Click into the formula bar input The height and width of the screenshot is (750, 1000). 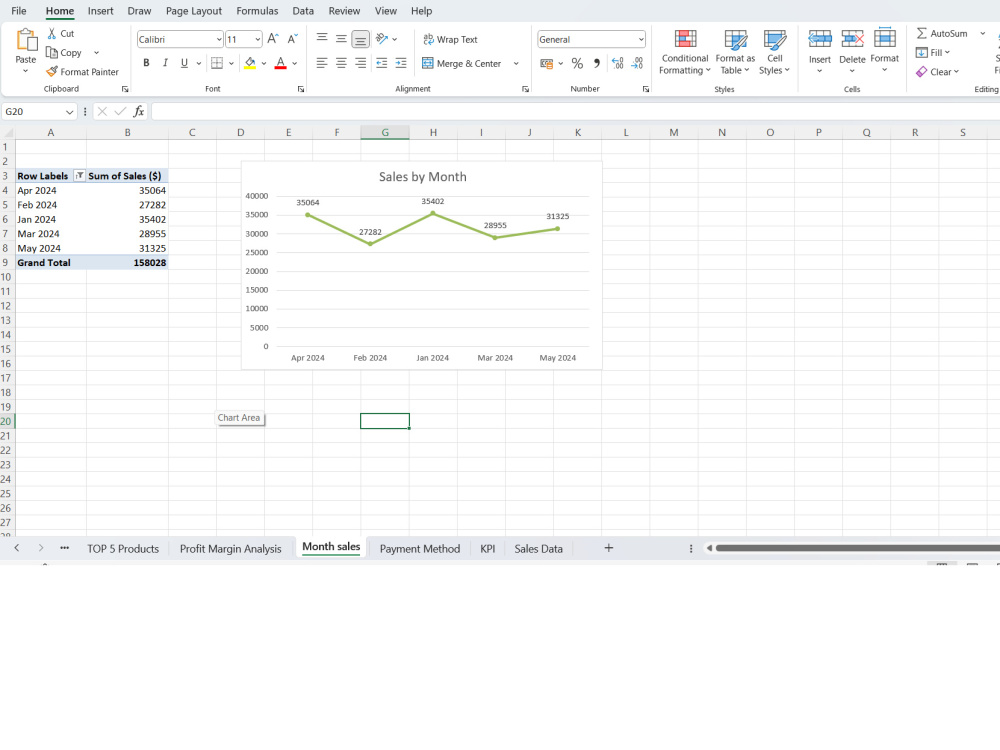click(575, 112)
